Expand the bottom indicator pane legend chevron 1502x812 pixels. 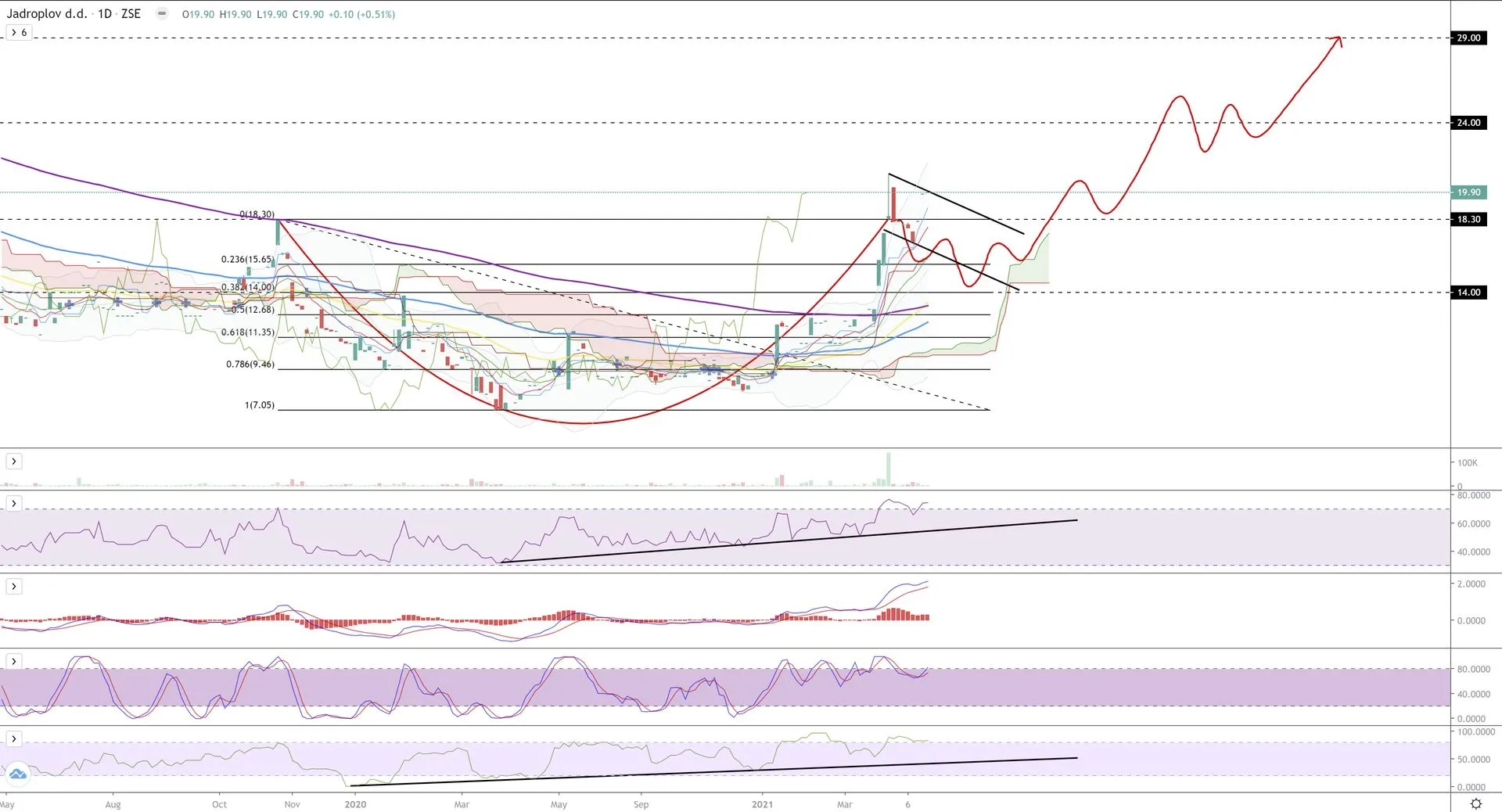coord(14,738)
